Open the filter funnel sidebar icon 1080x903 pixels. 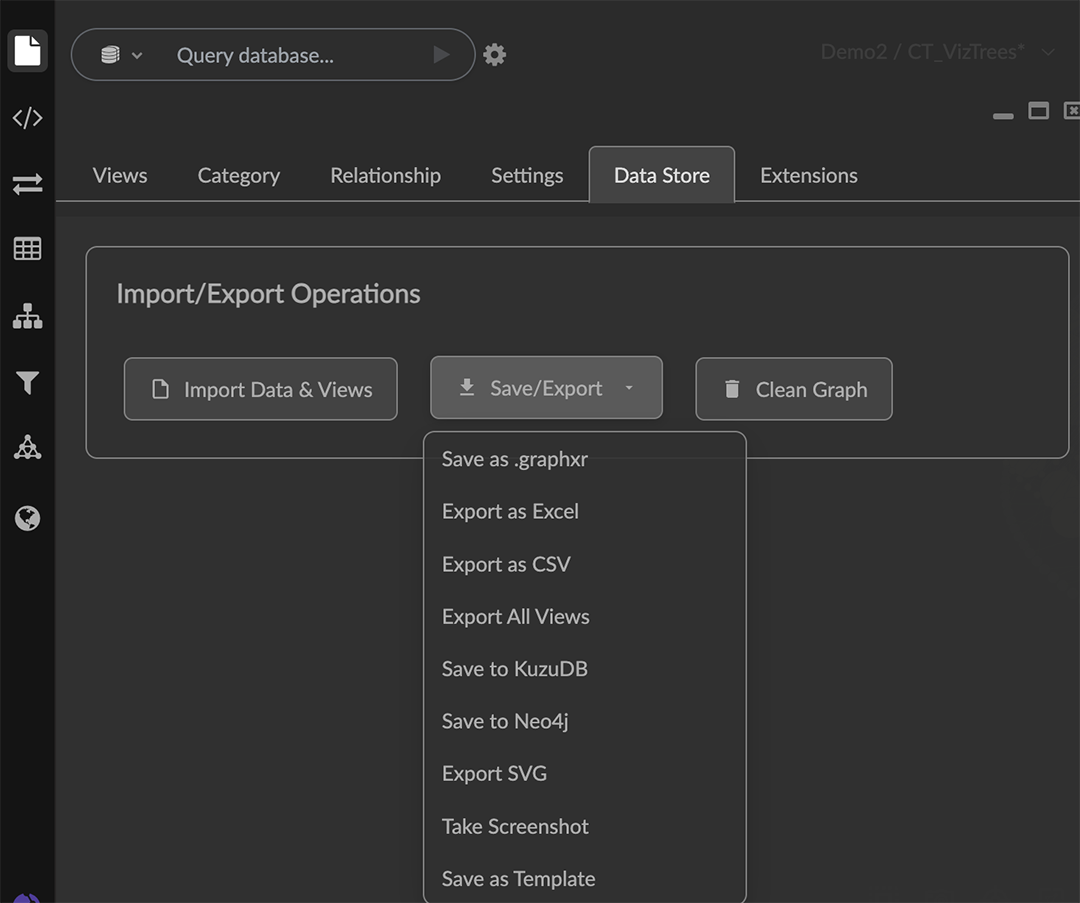point(27,383)
